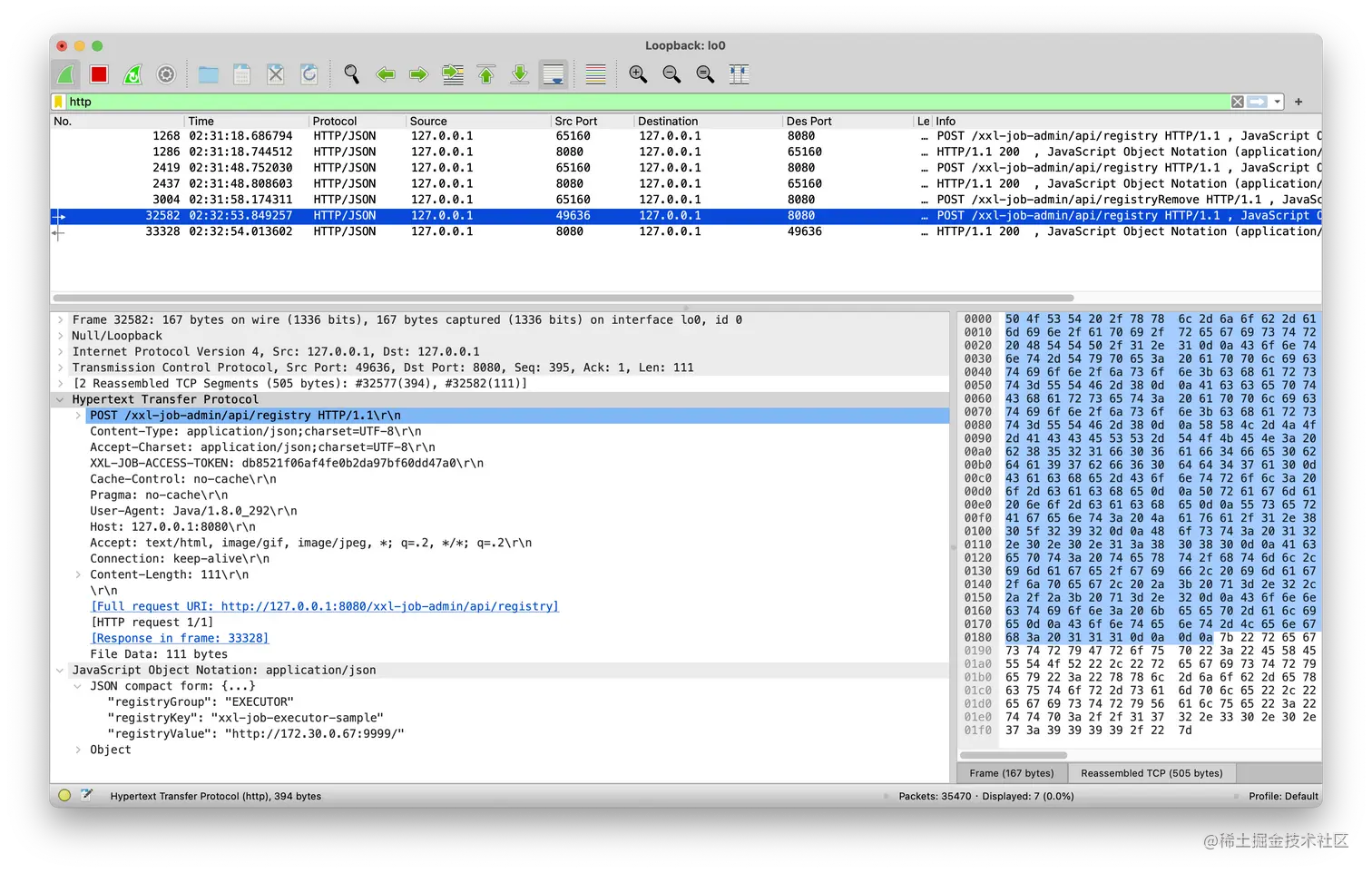Sort packets by the Time column
This screenshot has height=873, width=1372.
(x=246, y=121)
